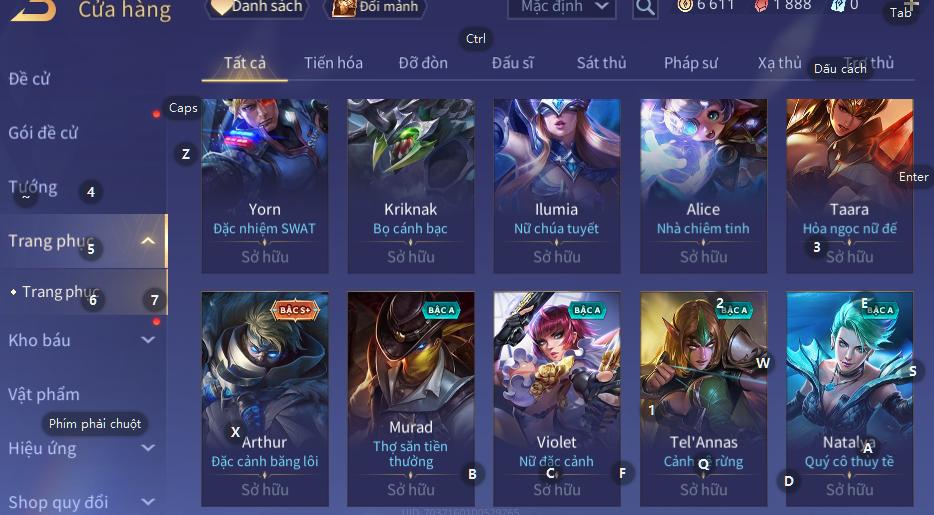Open Violet Nữ đặc cảnh skin card
The width and height of the screenshot is (934, 515).
[x=556, y=399]
